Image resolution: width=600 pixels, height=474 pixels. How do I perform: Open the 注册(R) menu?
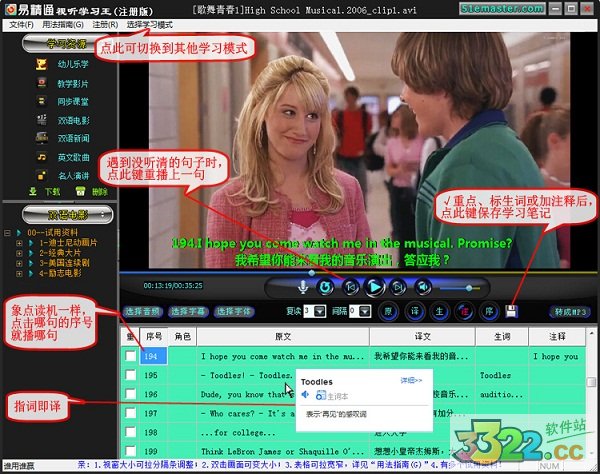(105, 25)
